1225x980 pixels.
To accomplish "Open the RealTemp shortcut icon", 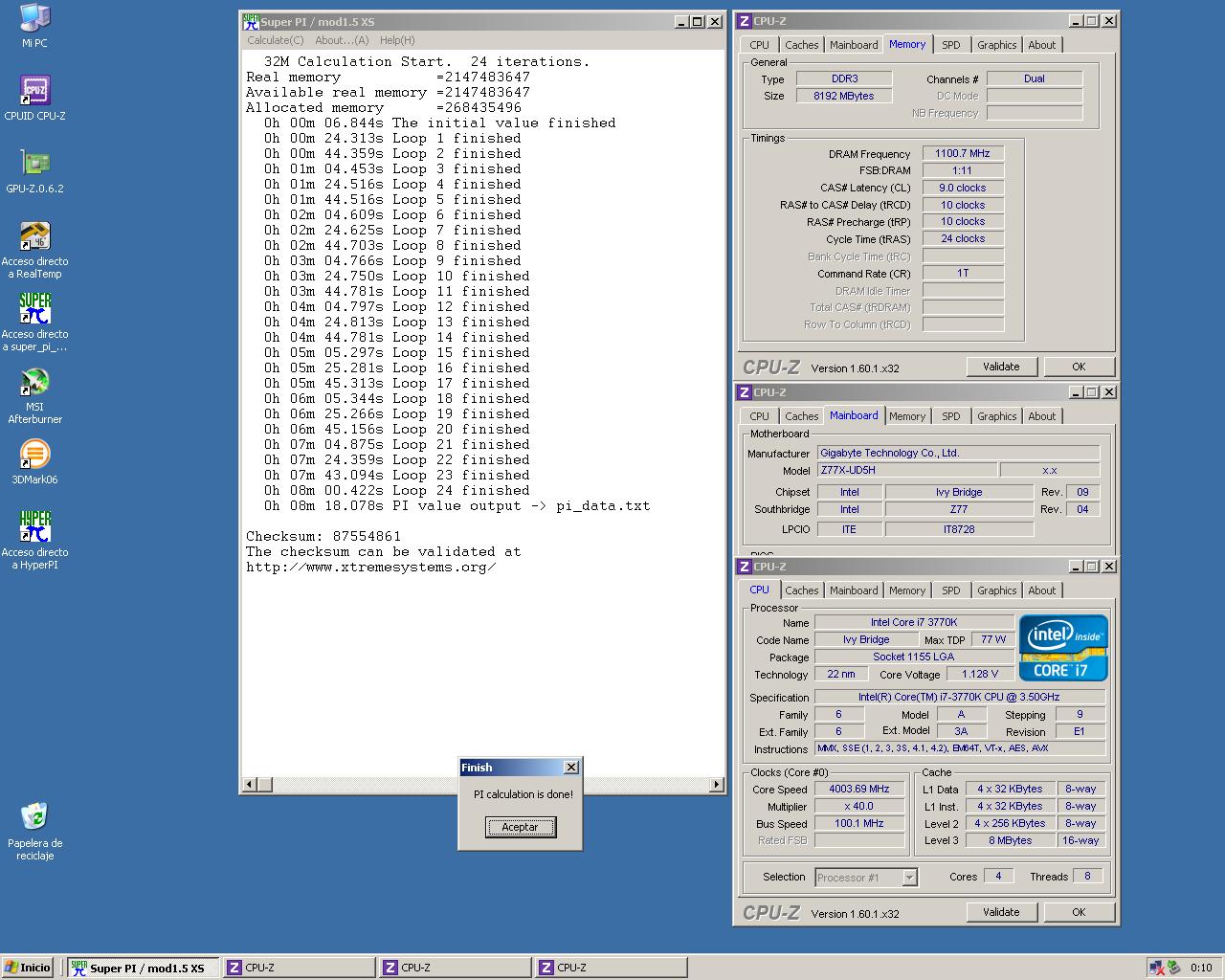I will [34, 236].
